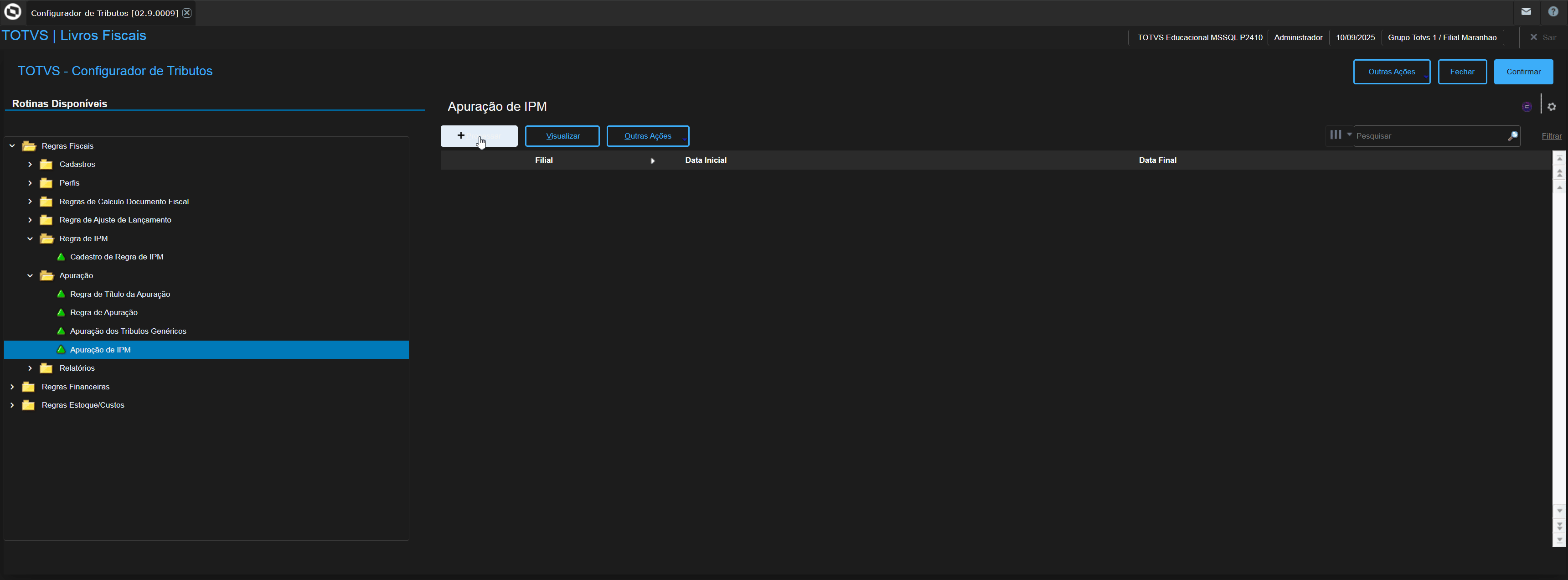Open the help question mark icon
Image resolution: width=1568 pixels, height=580 pixels.
(1553, 11)
